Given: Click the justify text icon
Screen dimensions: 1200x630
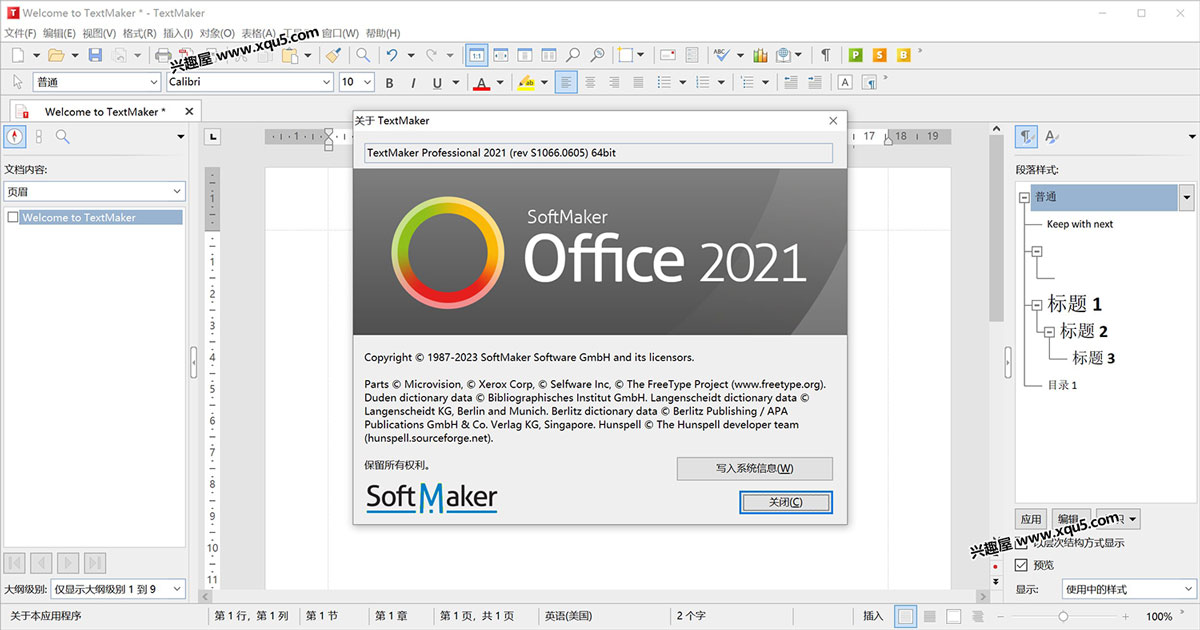Looking at the screenshot, I should pyautogui.click(x=637, y=82).
